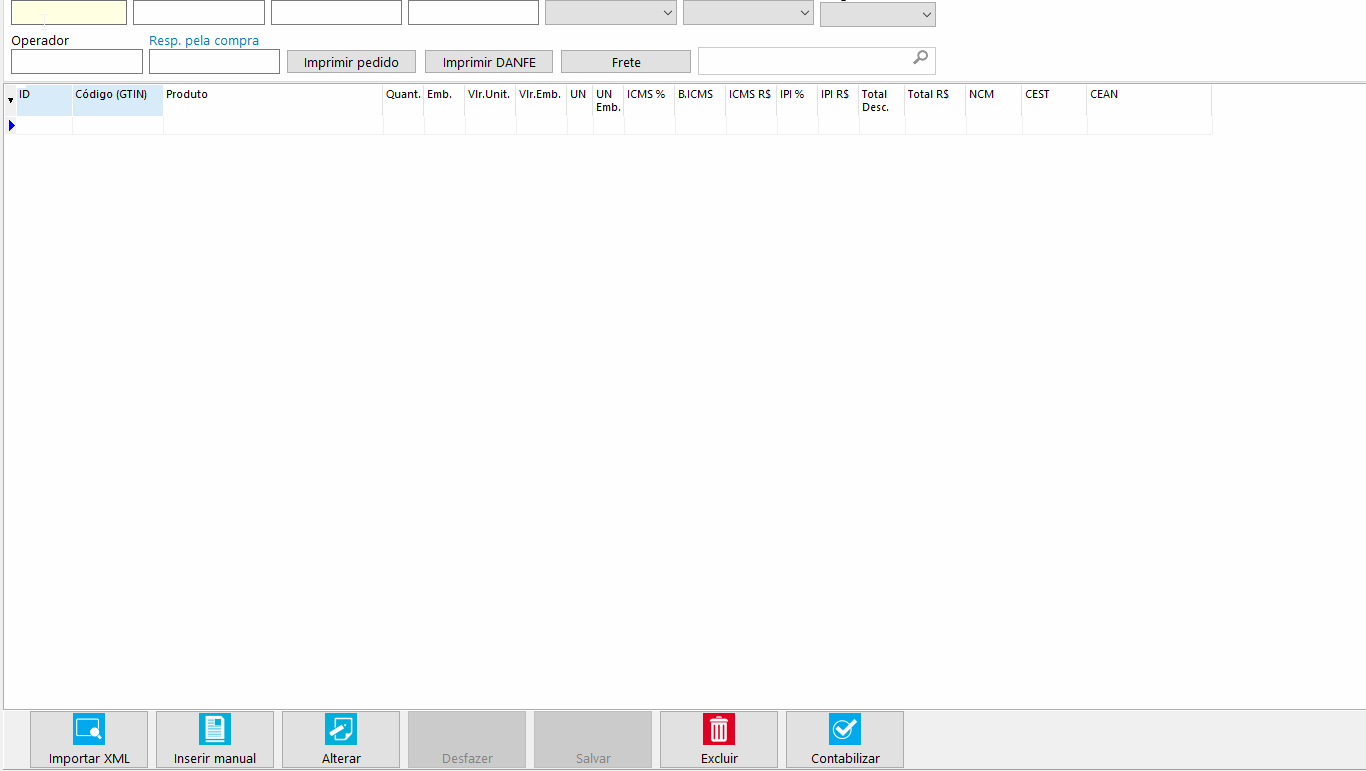Open the Resp. pela compra link
The image size is (1366, 771).
[204, 41]
